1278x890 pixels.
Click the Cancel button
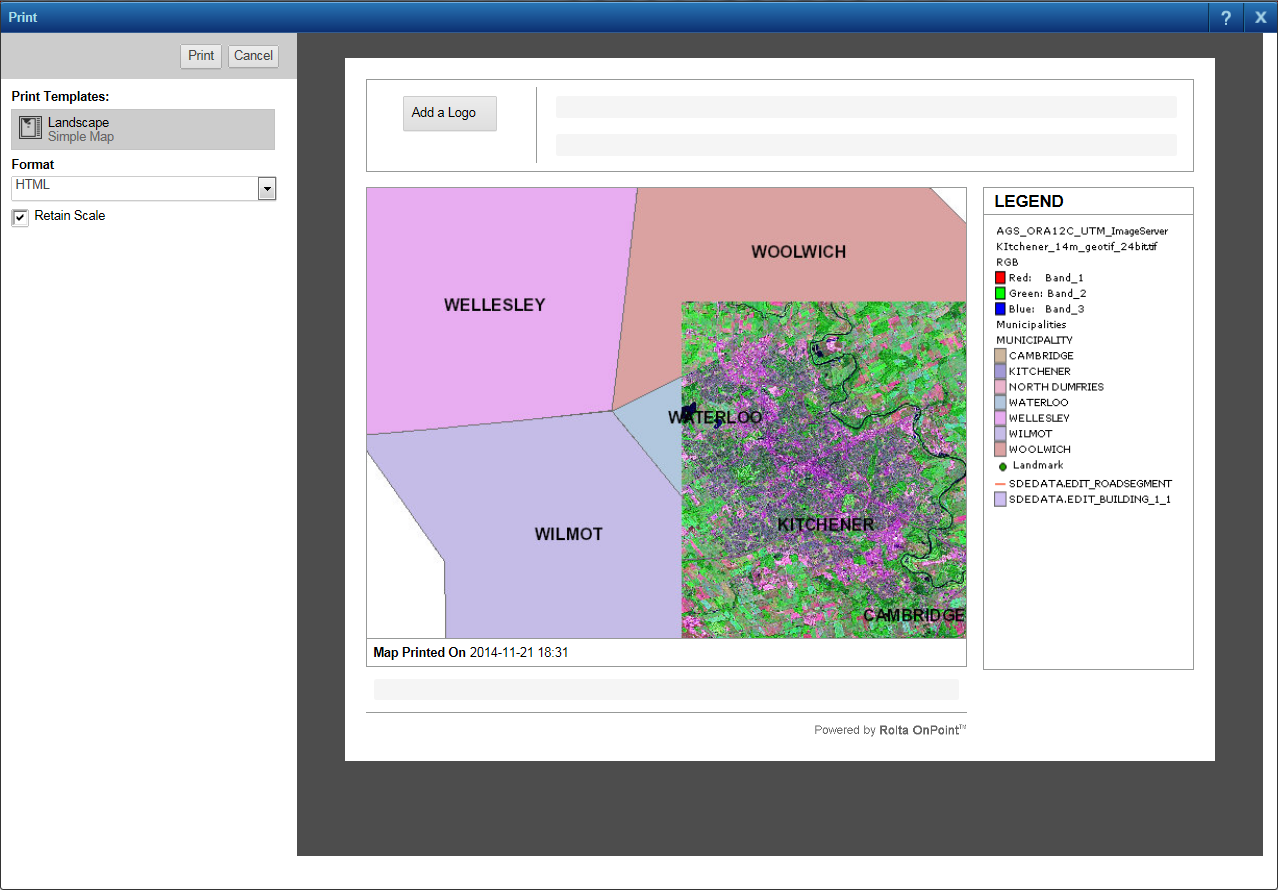pos(253,56)
